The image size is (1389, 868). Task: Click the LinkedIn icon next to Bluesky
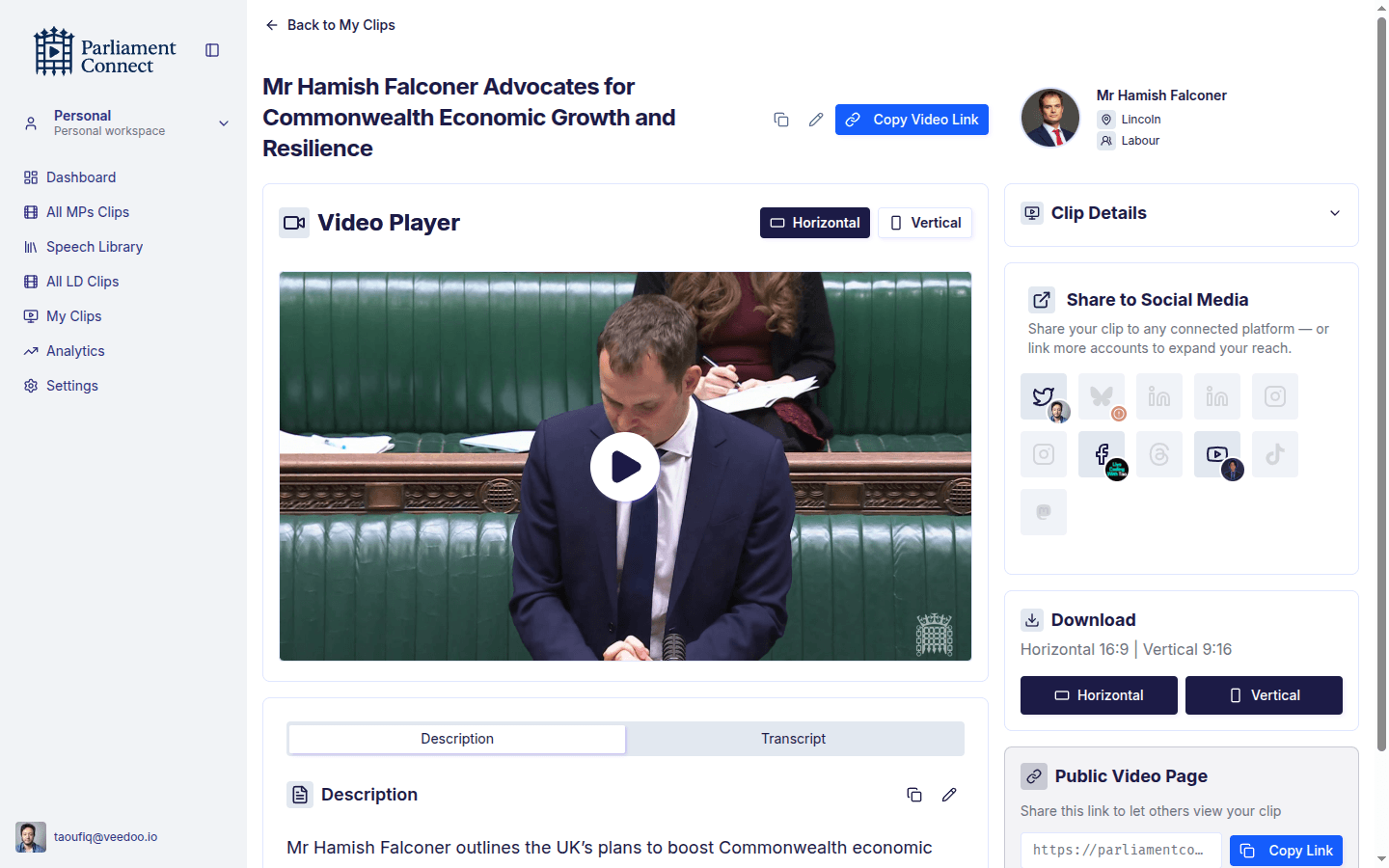1159,396
